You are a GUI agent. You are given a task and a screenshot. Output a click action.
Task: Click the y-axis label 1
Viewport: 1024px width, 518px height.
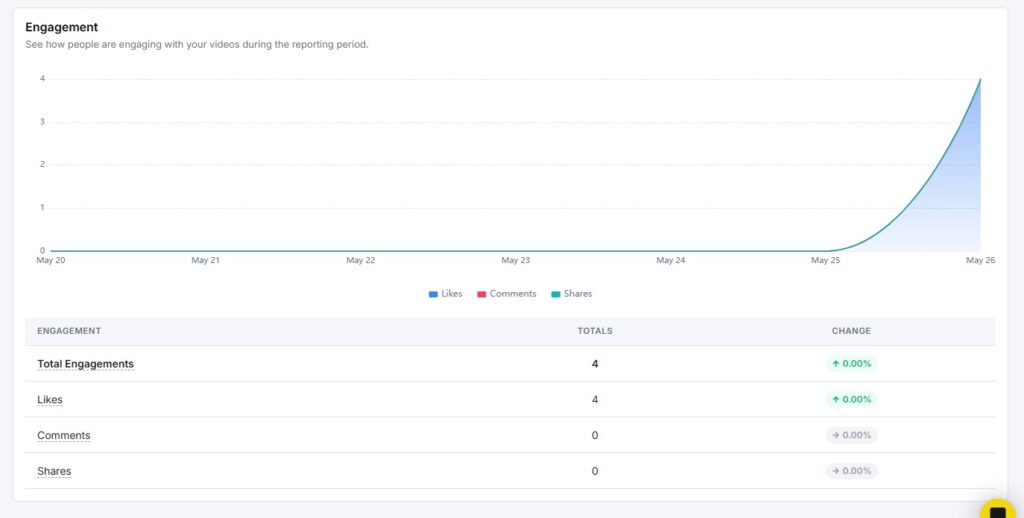point(42,207)
